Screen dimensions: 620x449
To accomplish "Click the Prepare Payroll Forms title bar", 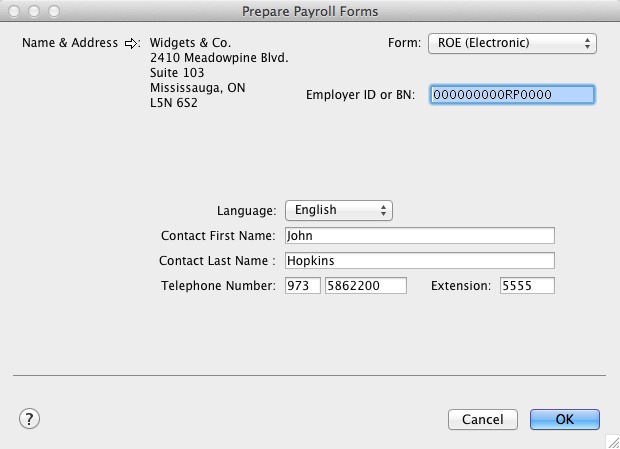I will click(310, 11).
